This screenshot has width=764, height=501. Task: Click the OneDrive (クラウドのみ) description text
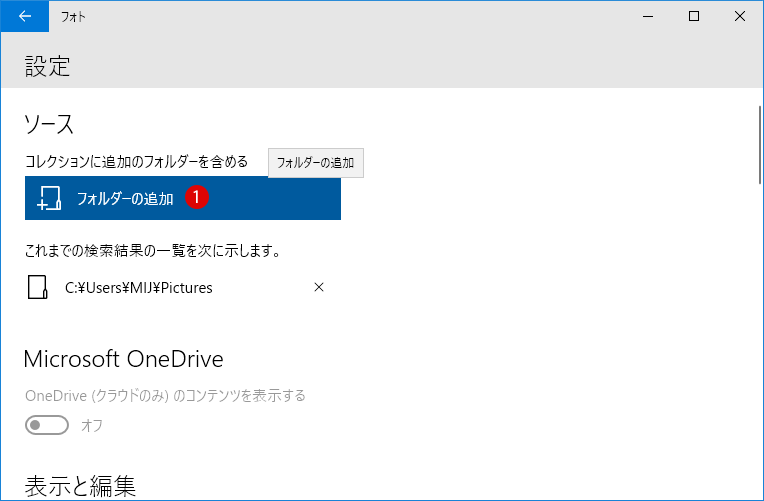[165, 395]
